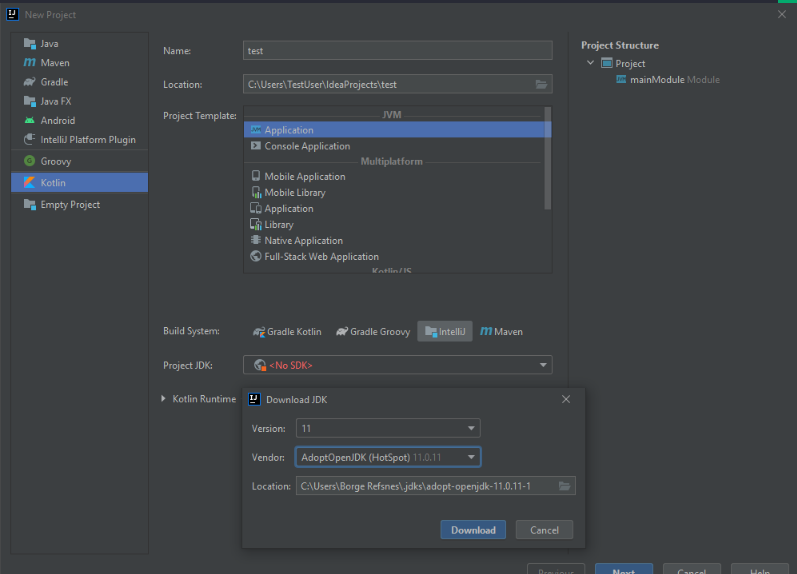
Task: Select Mobile Application template
Action: (394, 176)
